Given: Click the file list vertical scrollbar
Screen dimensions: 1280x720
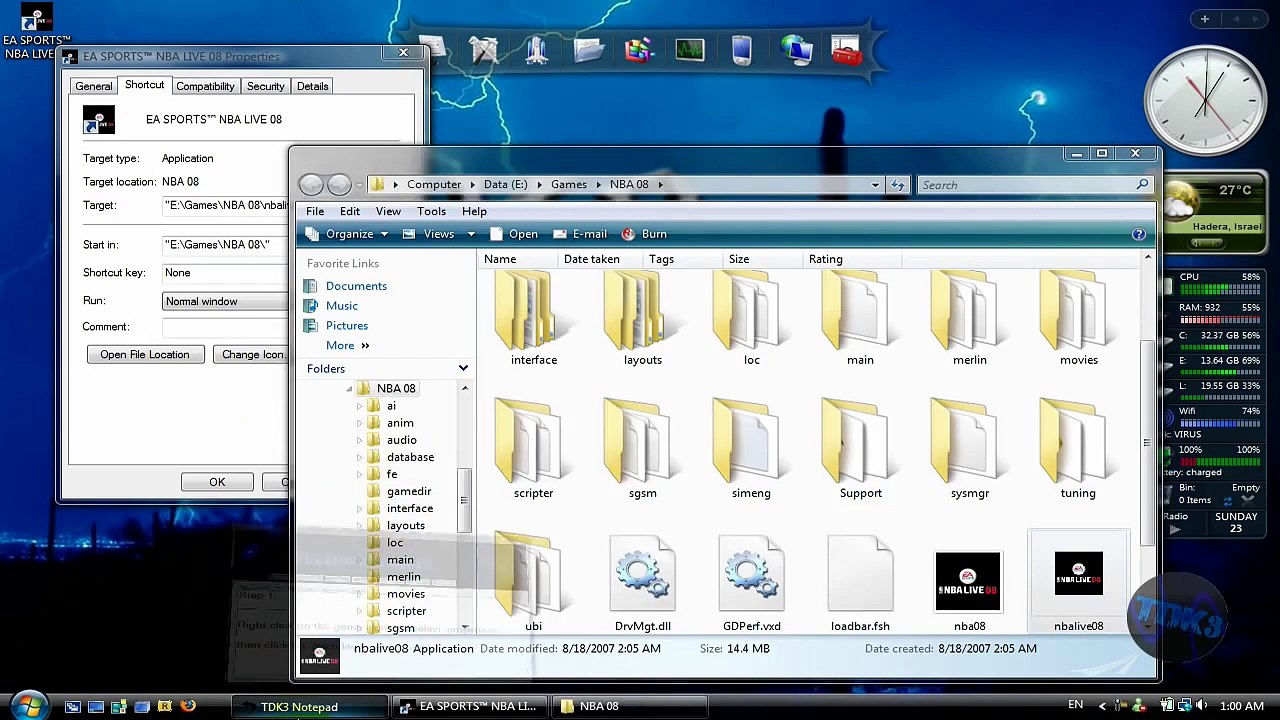Looking at the screenshot, I should click(1147, 442).
